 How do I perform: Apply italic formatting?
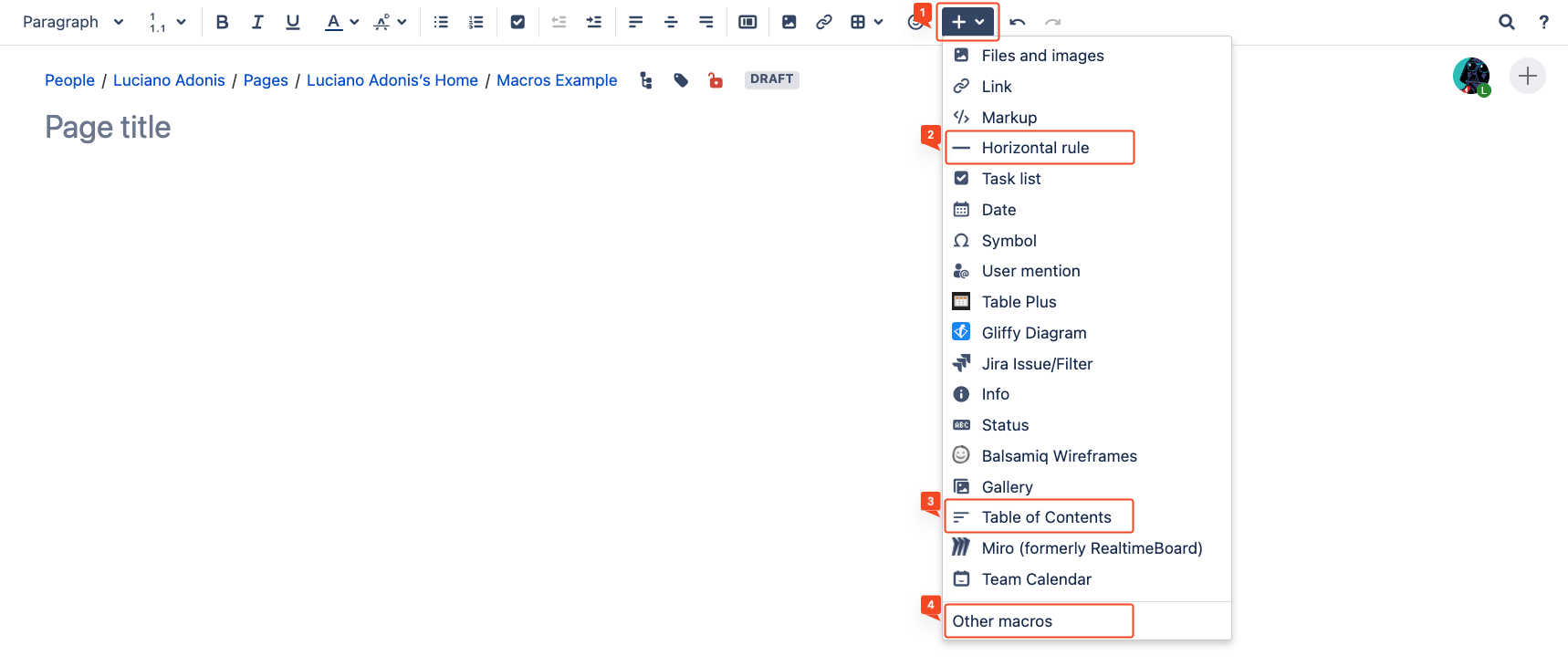pos(257,22)
